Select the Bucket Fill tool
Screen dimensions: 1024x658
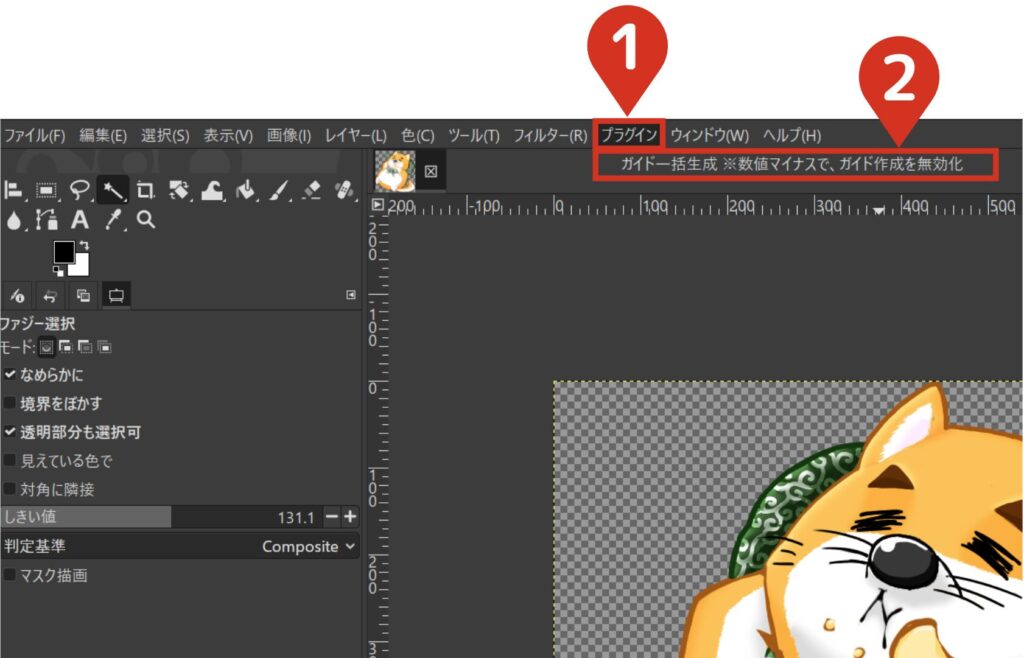tap(246, 190)
